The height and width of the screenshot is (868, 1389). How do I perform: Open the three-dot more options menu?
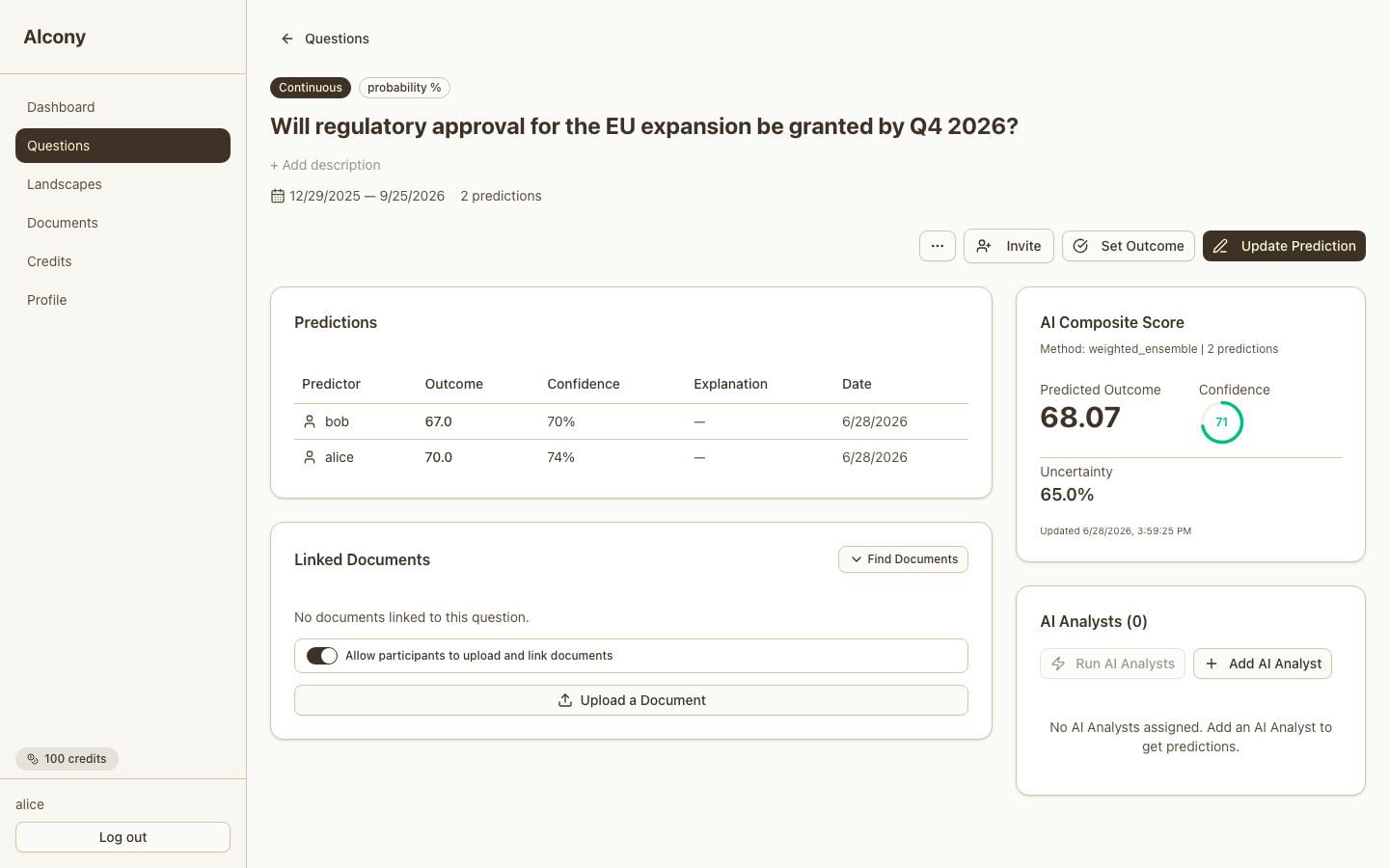click(x=937, y=246)
